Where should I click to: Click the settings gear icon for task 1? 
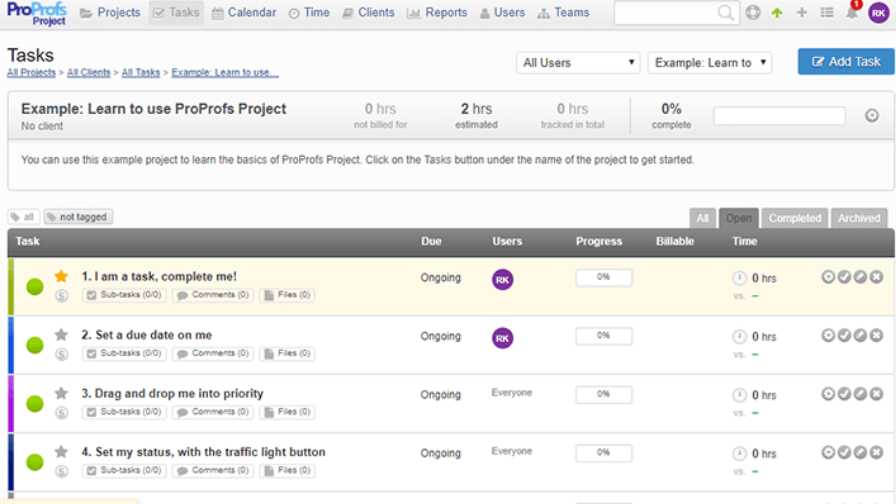[x=828, y=277]
